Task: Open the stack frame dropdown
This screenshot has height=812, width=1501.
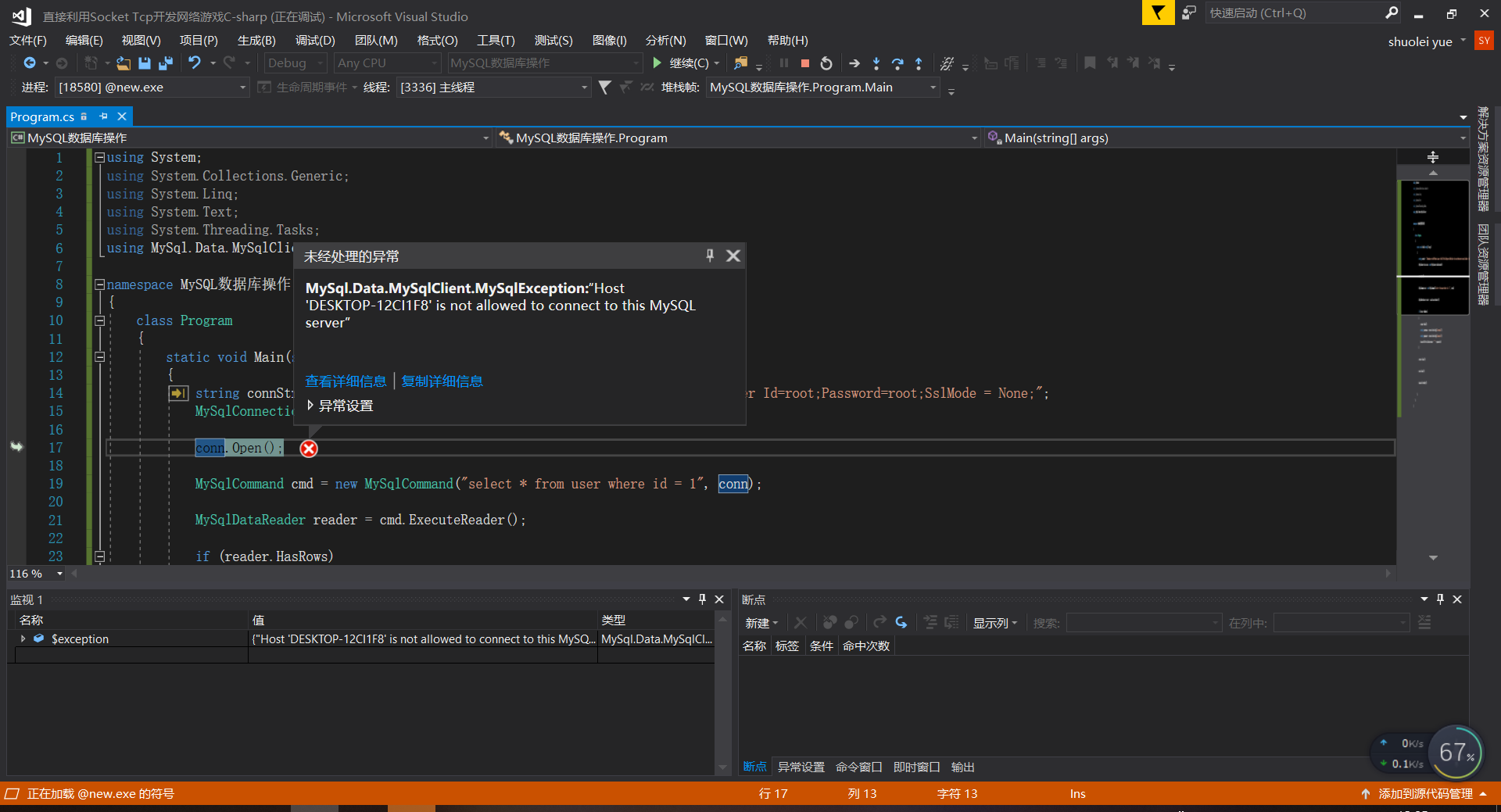Action: tap(822, 88)
